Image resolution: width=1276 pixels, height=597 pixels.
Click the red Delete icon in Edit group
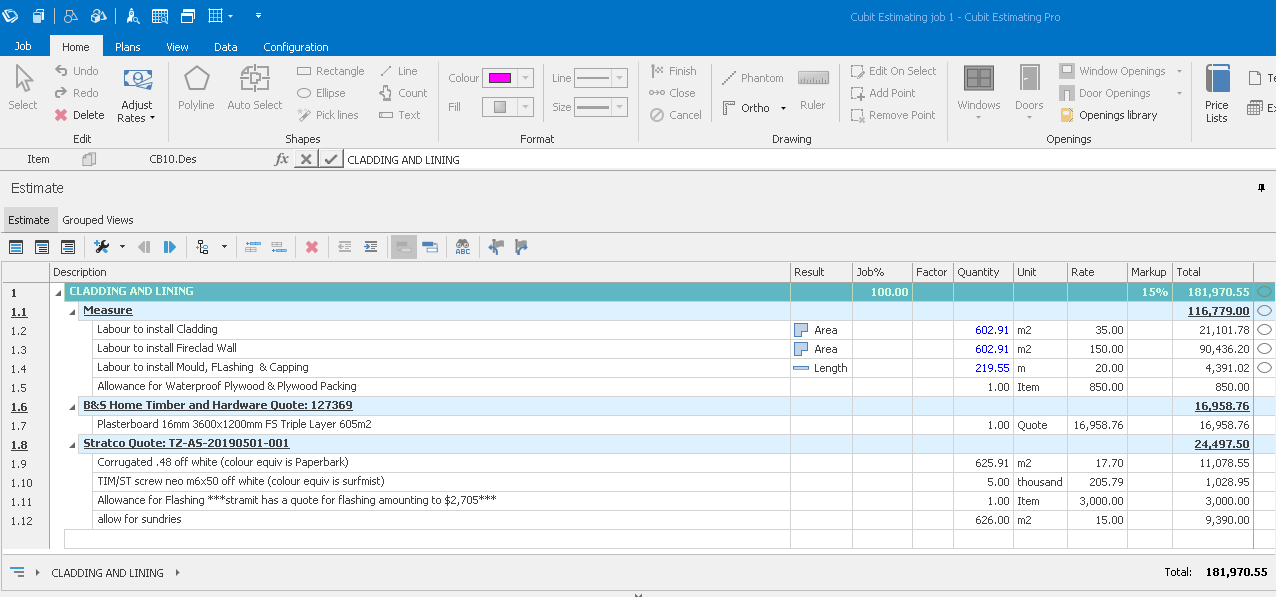[x=62, y=115]
